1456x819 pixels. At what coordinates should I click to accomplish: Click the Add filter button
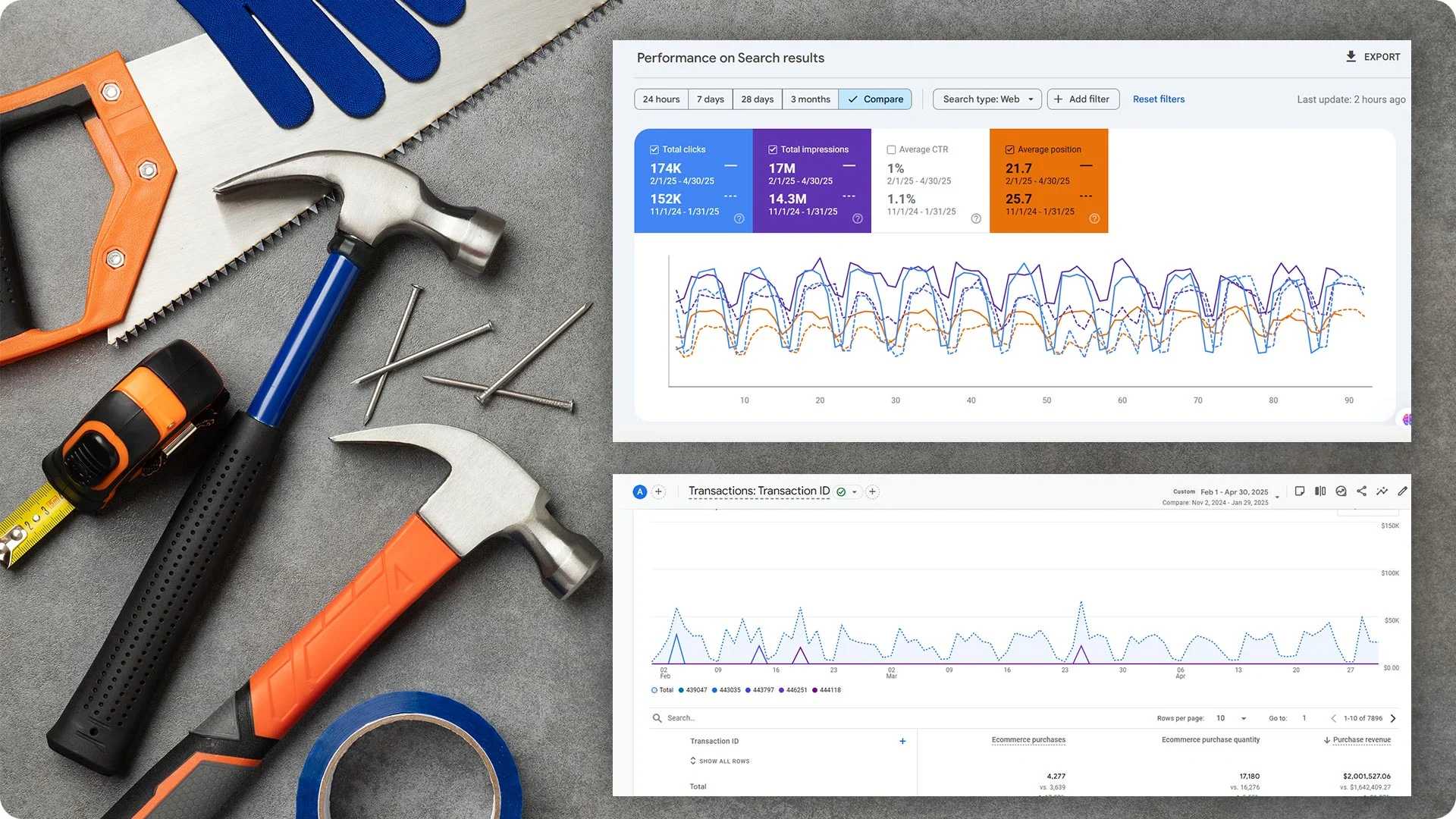[1083, 99]
